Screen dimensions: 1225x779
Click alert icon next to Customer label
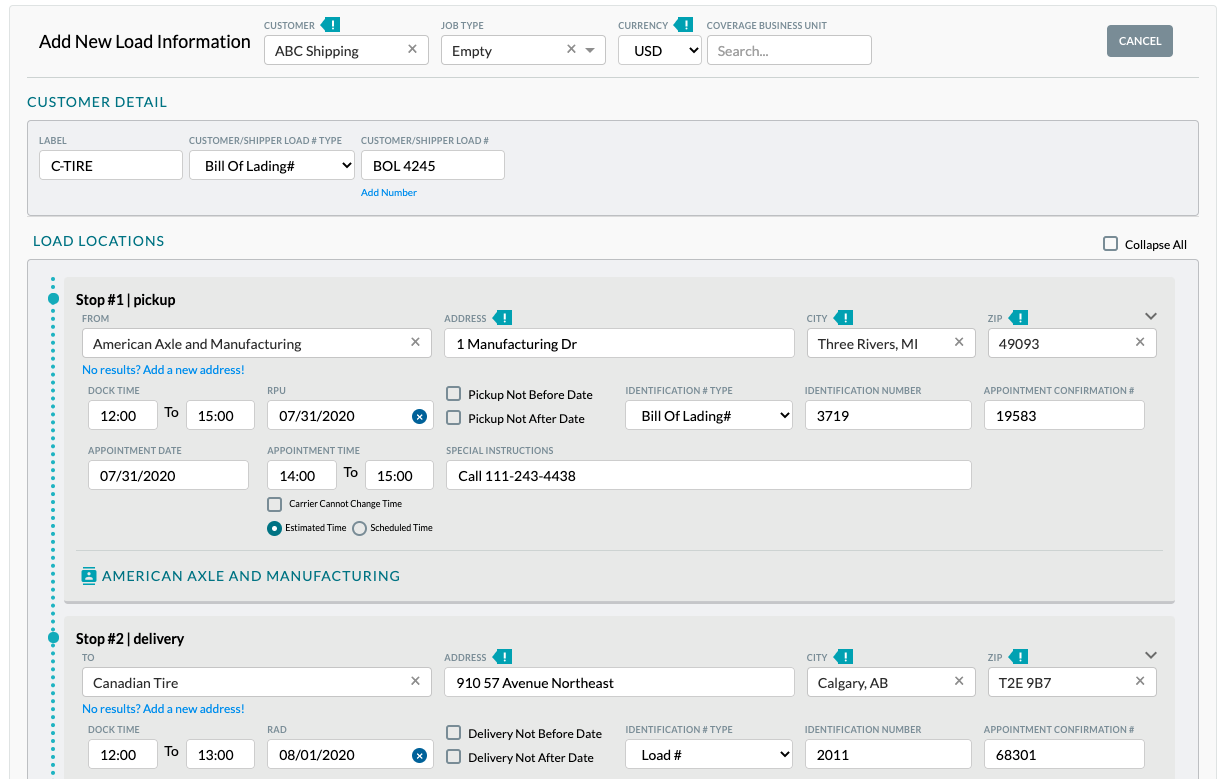(331, 25)
